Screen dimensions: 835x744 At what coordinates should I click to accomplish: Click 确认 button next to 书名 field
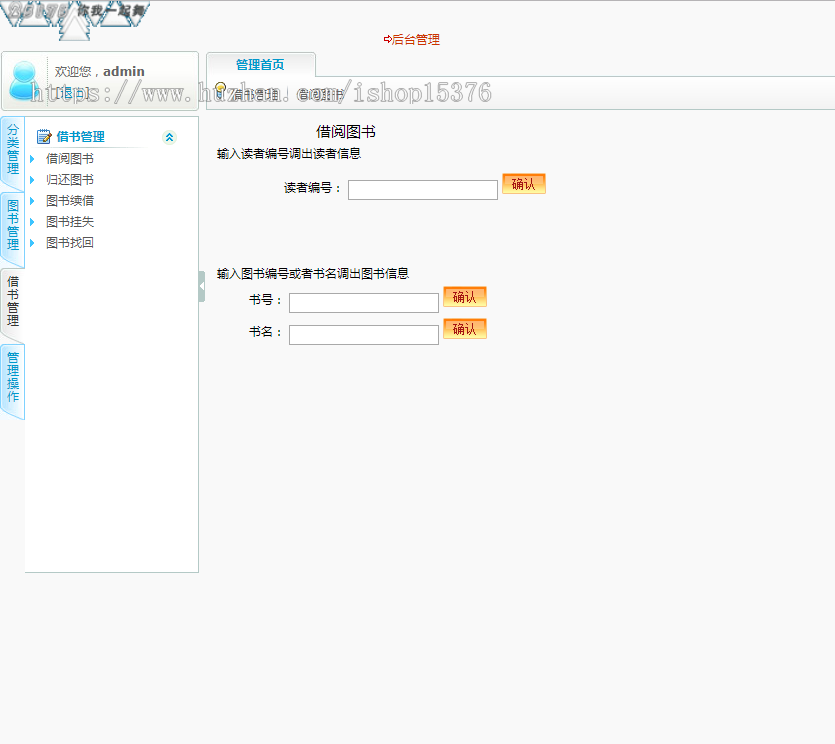coord(464,329)
